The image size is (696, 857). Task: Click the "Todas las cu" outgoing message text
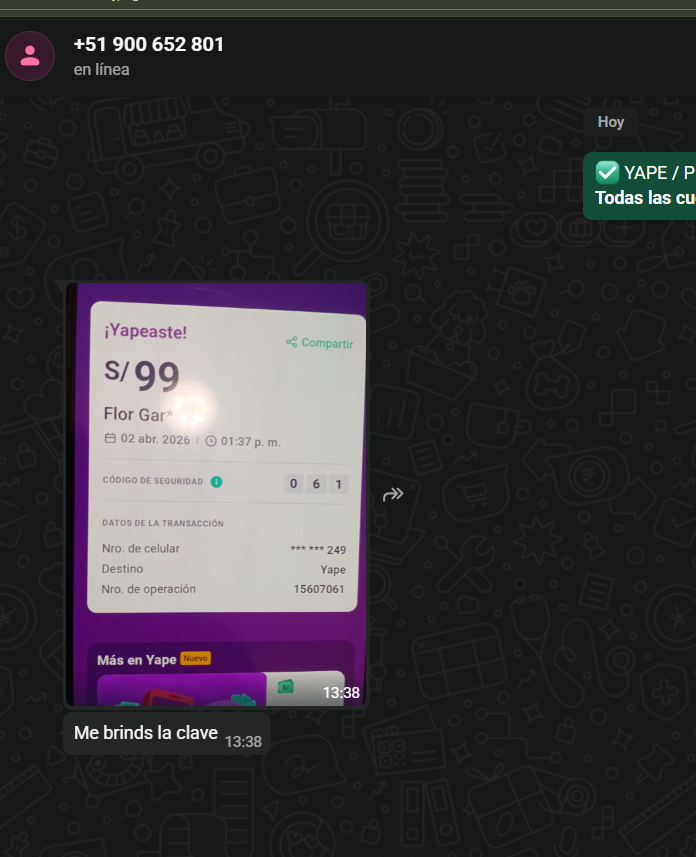click(x=645, y=198)
